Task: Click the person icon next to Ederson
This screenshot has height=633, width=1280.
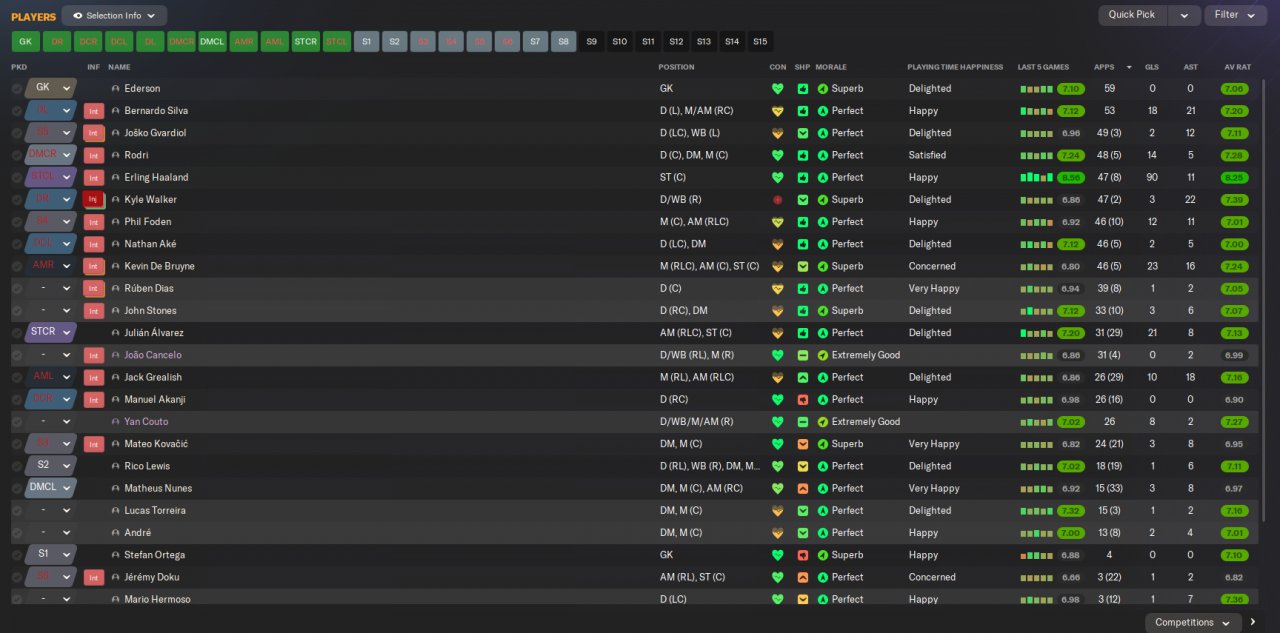Action: click(x=116, y=89)
